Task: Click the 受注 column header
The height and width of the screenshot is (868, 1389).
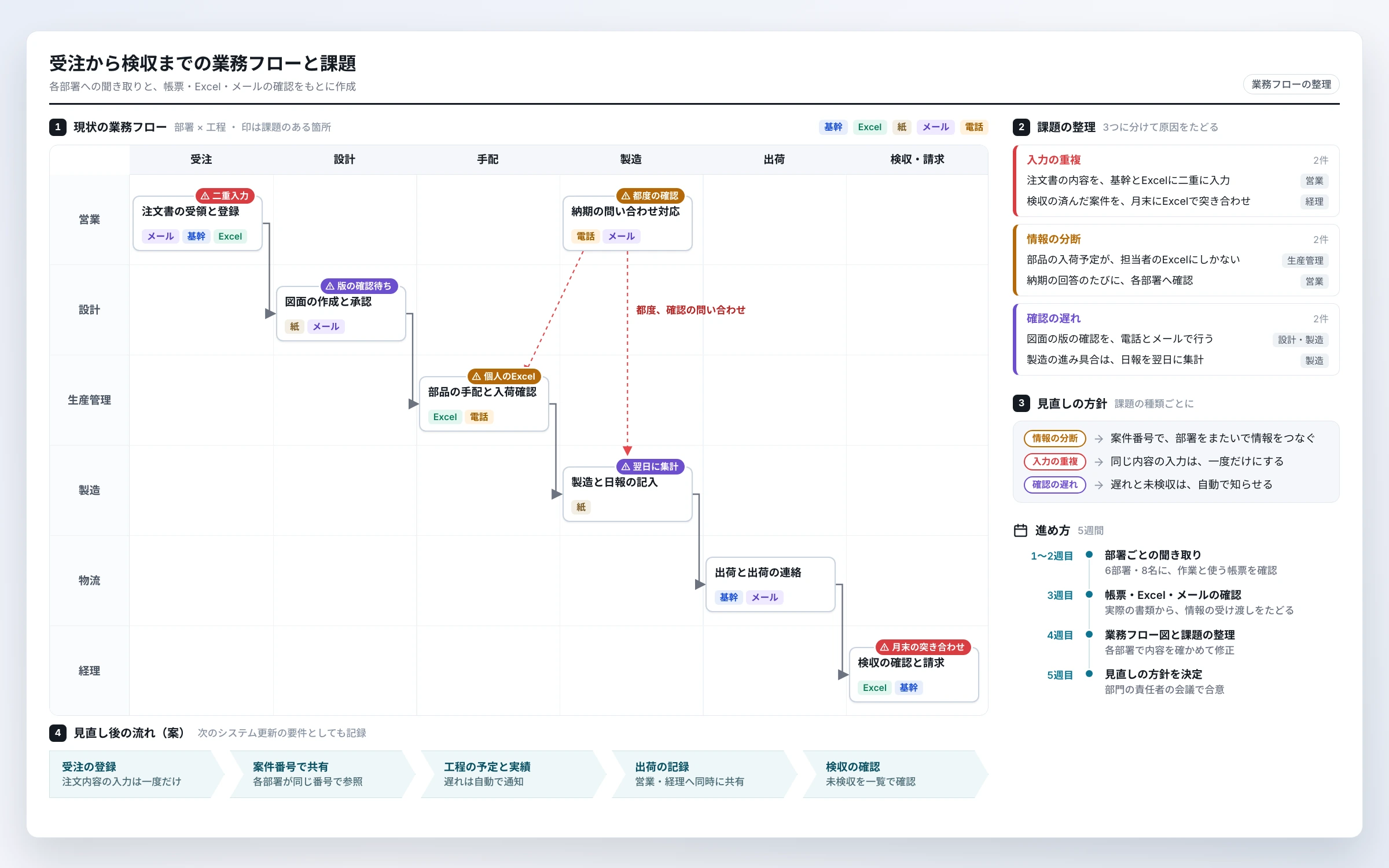Action: [x=201, y=159]
